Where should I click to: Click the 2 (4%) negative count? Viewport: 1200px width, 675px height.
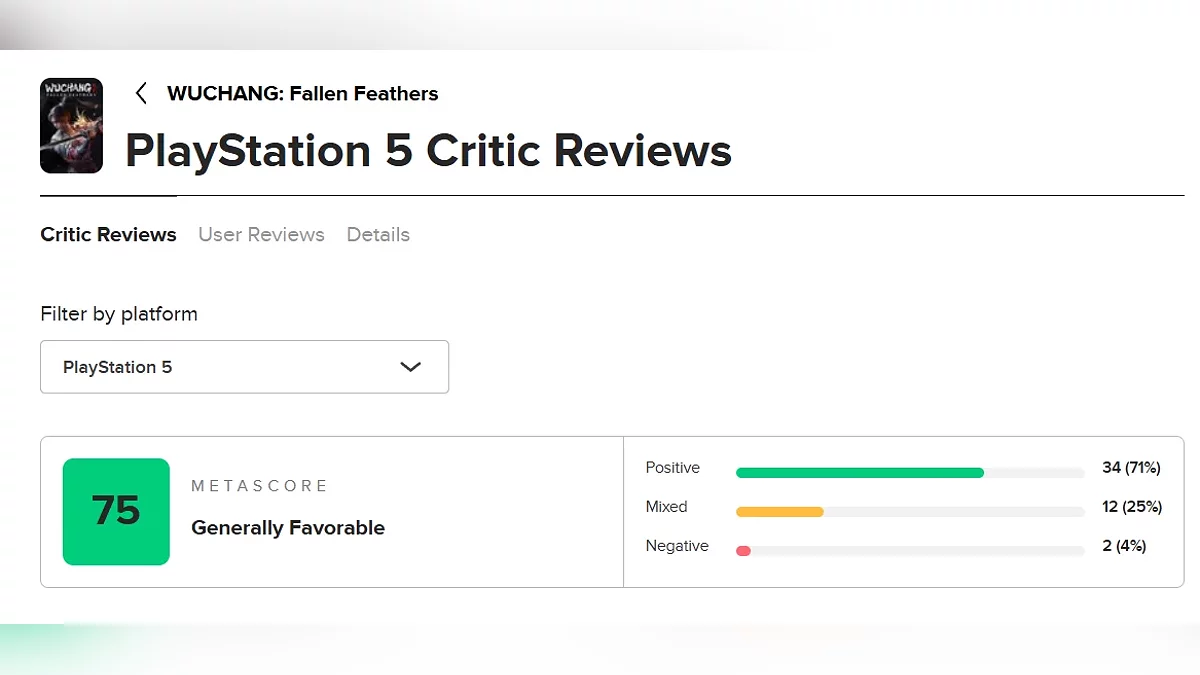pyautogui.click(x=1123, y=546)
